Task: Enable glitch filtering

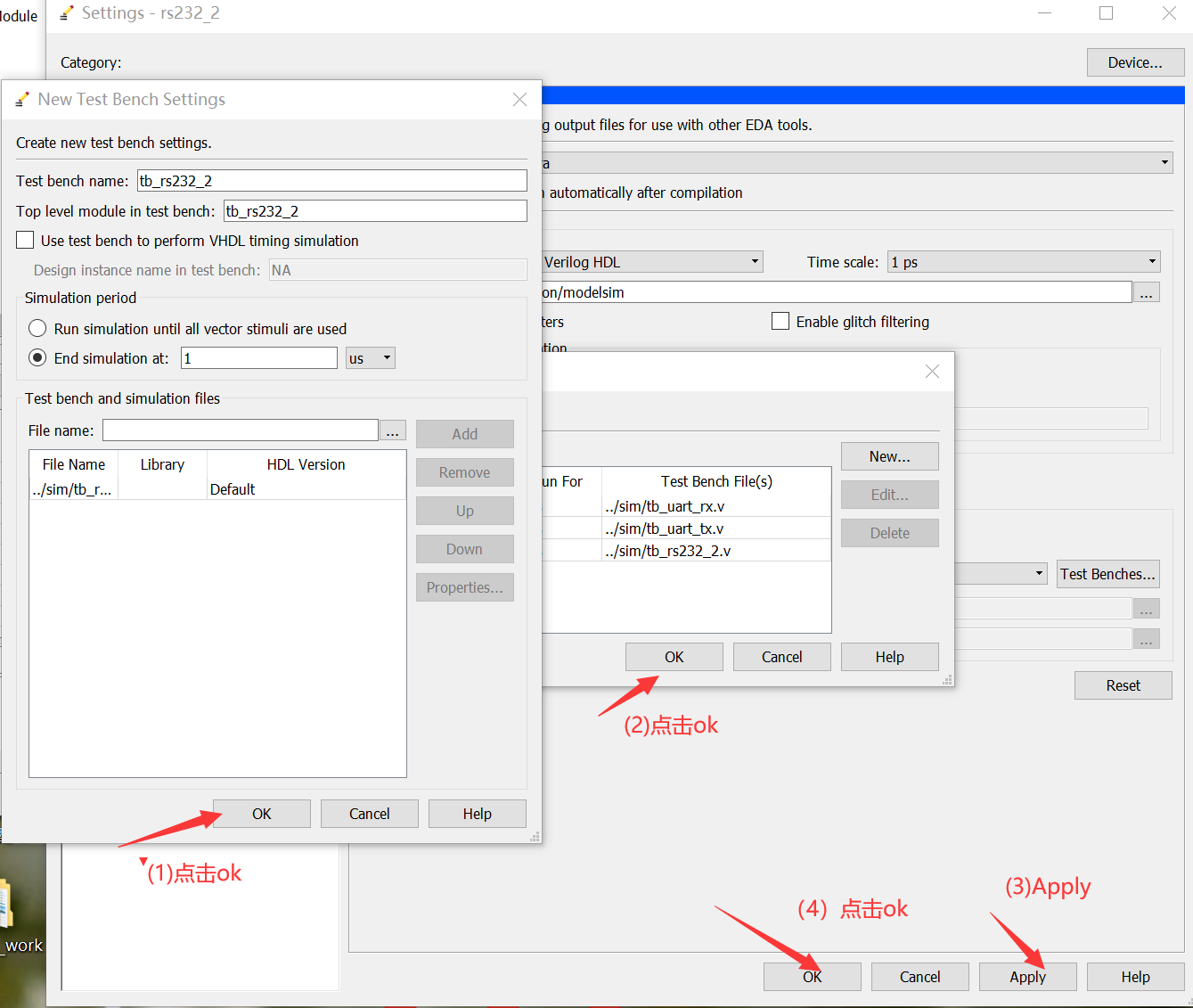Action: 780,321
